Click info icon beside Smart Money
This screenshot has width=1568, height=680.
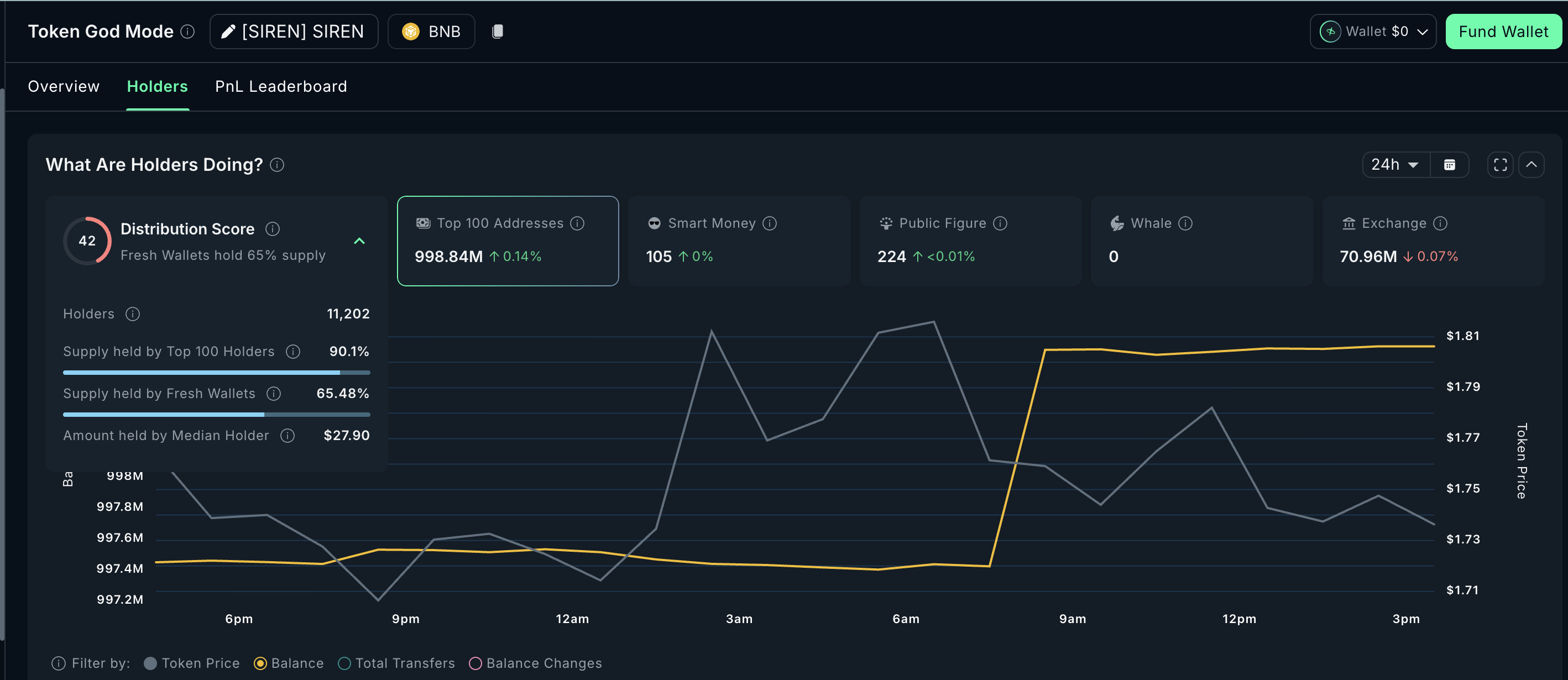(x=770, y=223)
